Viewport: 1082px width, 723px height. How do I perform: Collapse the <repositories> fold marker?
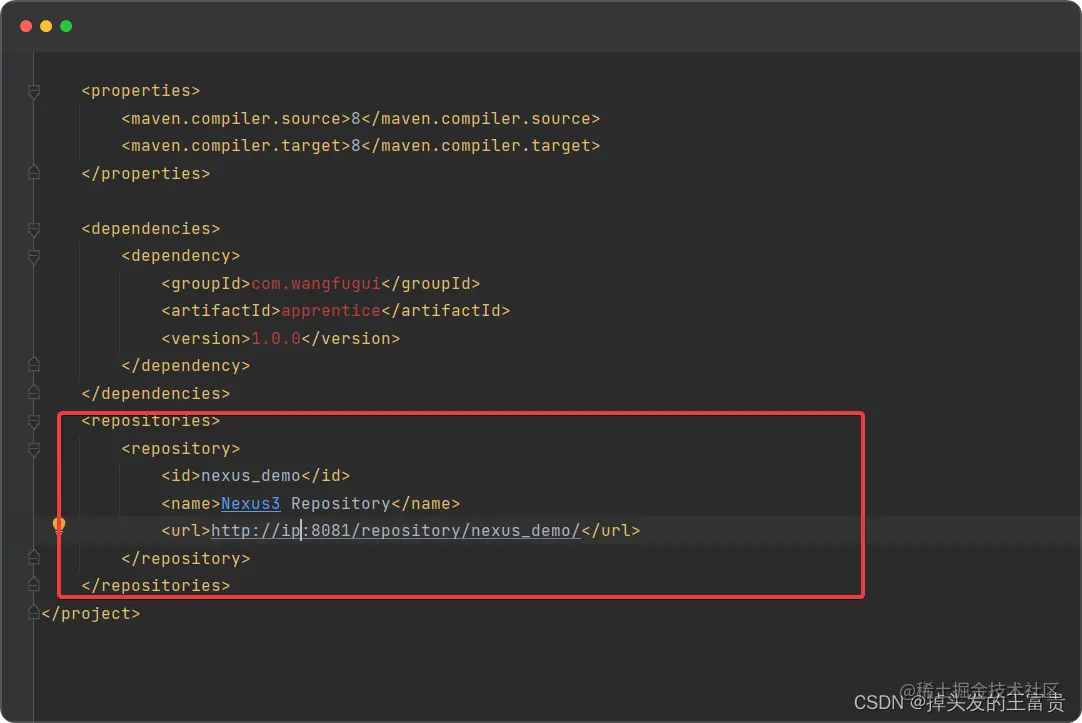[33, 421]
